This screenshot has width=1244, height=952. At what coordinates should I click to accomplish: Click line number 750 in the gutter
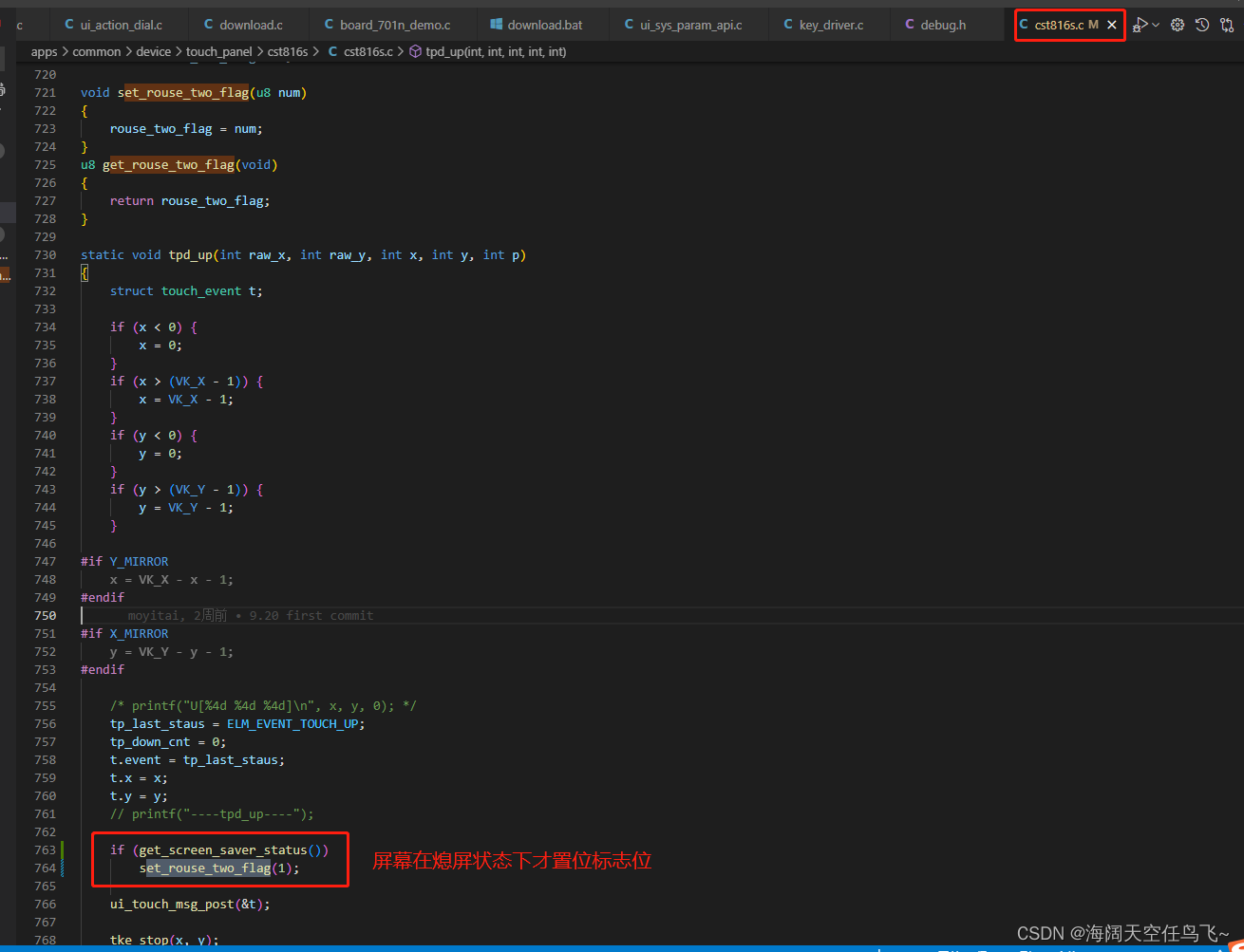click(x=45, y=615)
